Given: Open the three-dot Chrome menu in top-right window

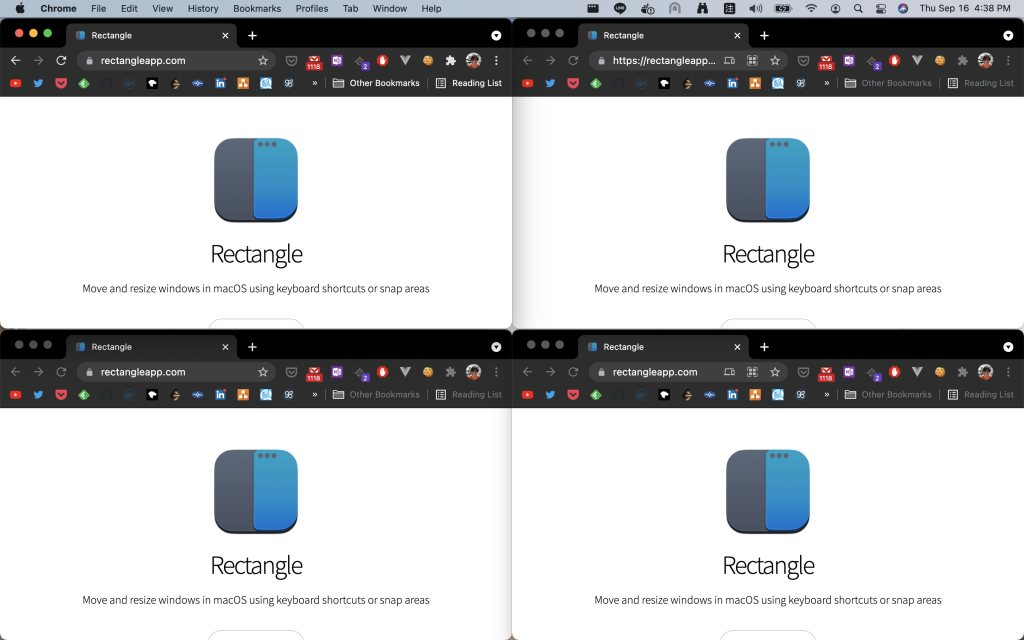Looking at the screenshot, I should click(1008, 61).
